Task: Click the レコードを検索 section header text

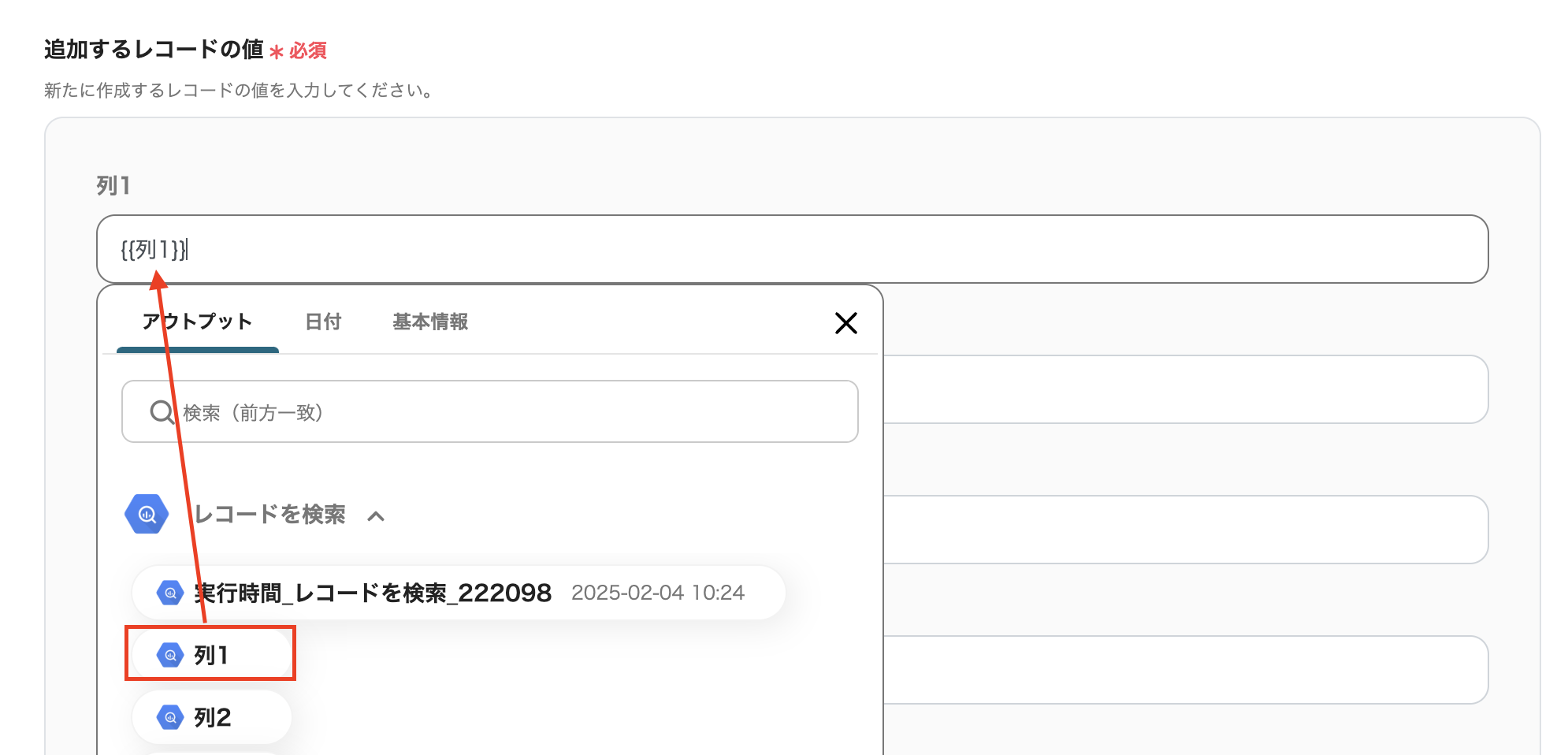Action: point(269,515)
